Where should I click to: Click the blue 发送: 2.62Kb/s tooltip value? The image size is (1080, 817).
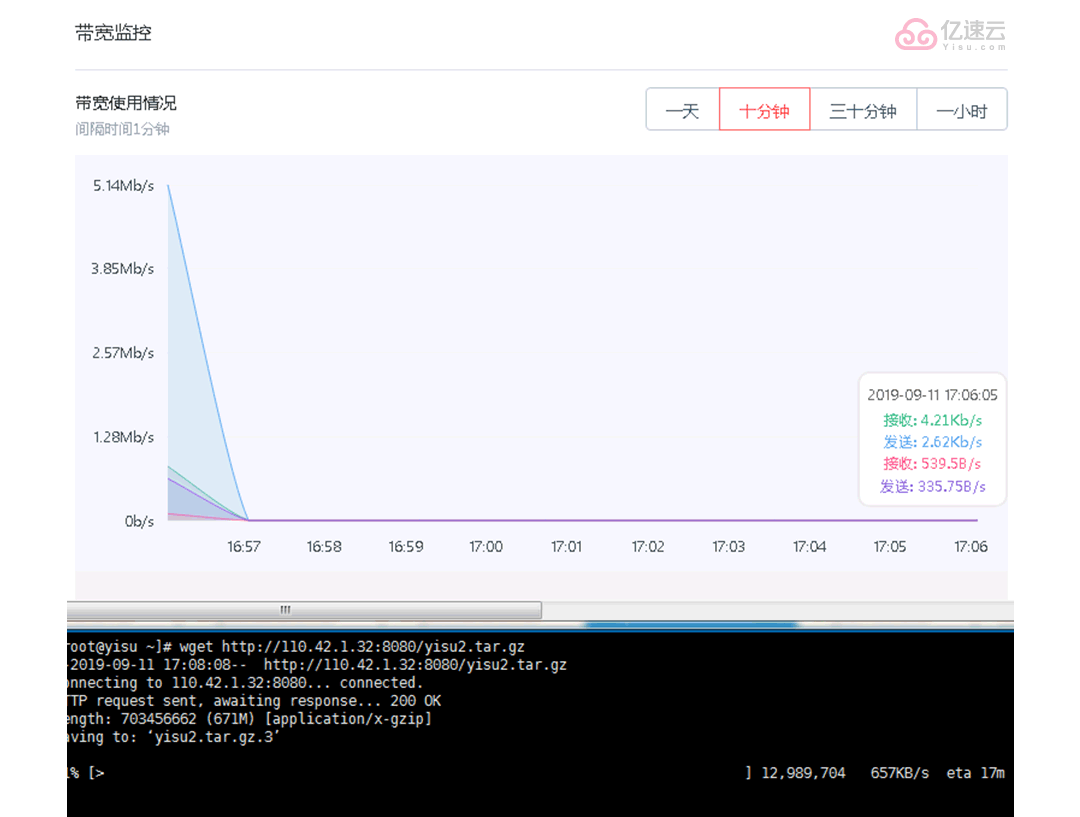[933, 442]
